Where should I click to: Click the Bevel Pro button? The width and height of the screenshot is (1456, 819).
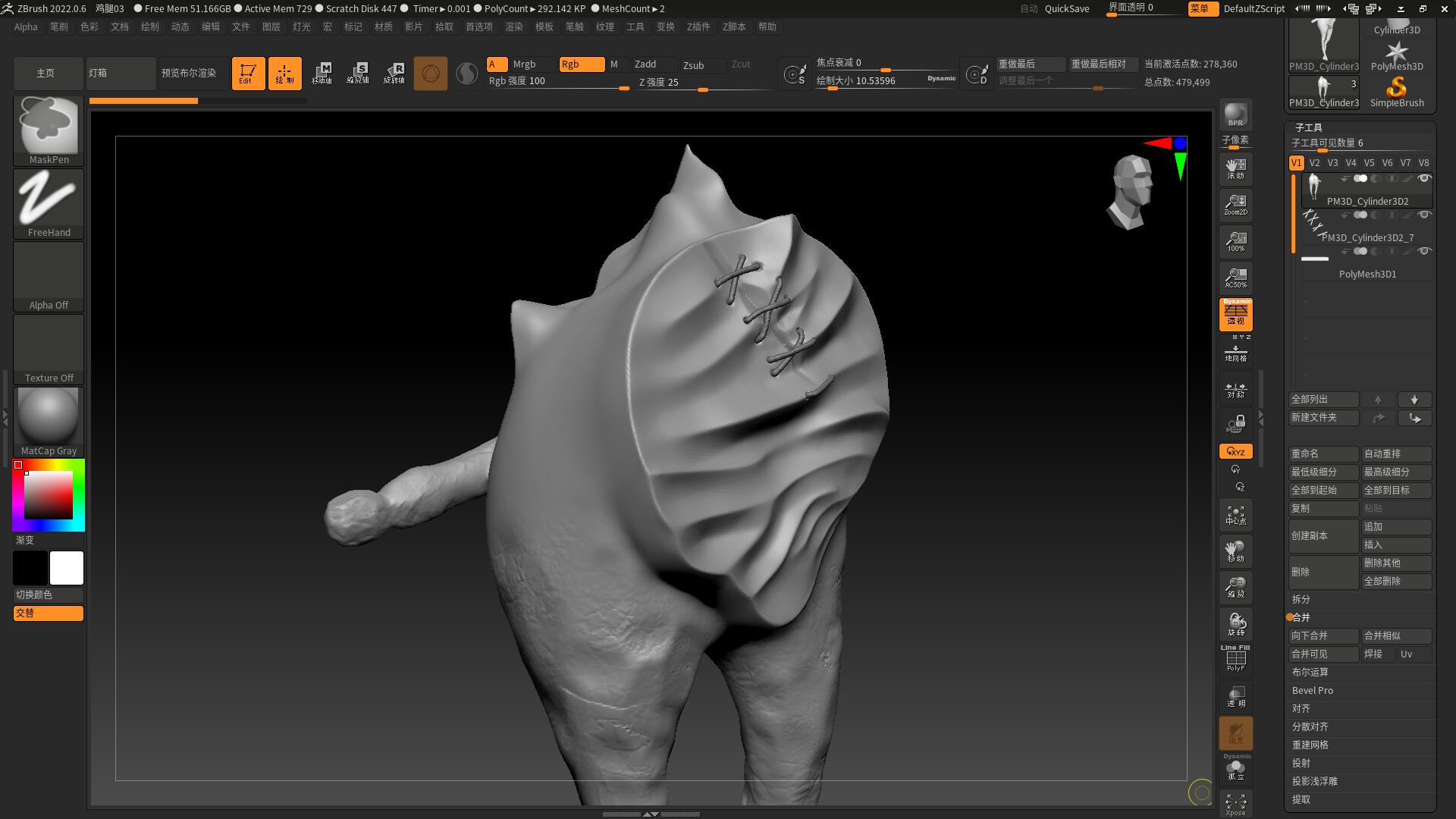pos(1313,690)
